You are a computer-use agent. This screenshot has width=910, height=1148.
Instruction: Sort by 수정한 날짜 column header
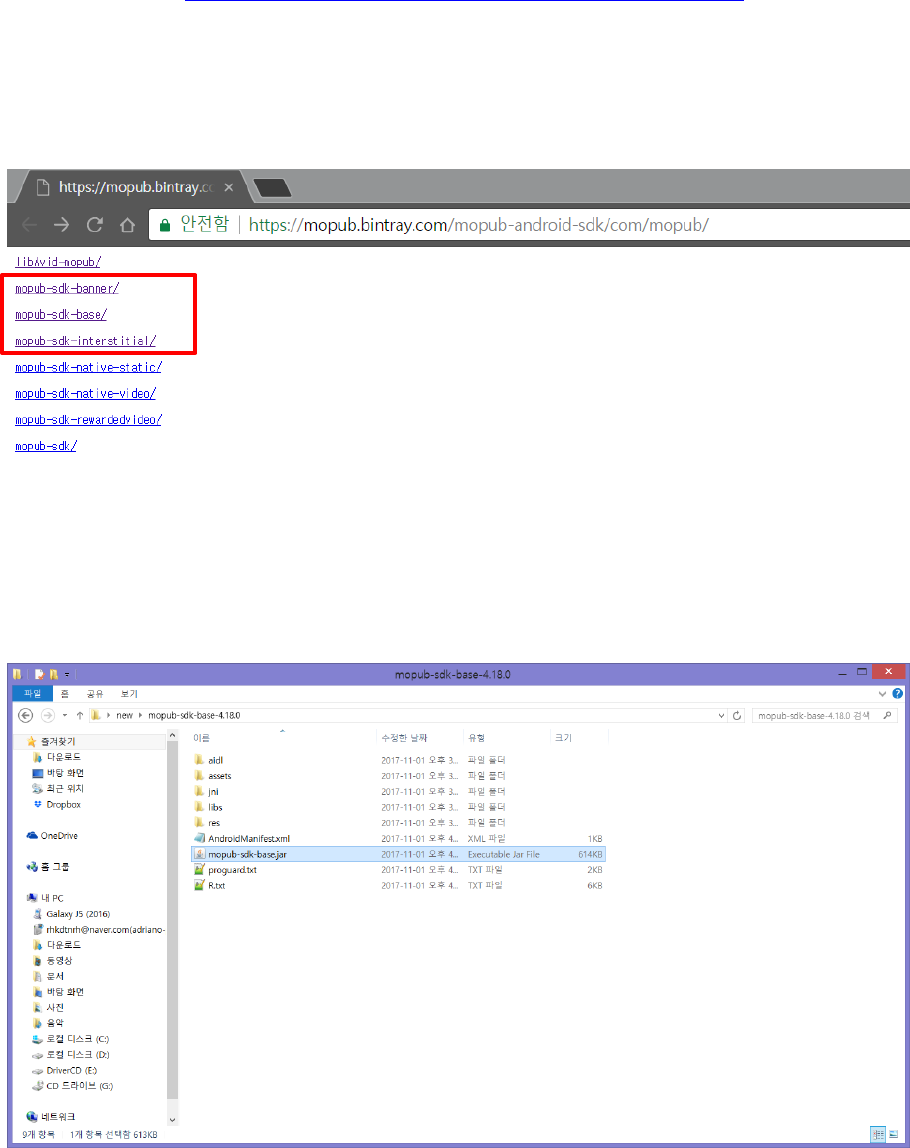(404, 738)
